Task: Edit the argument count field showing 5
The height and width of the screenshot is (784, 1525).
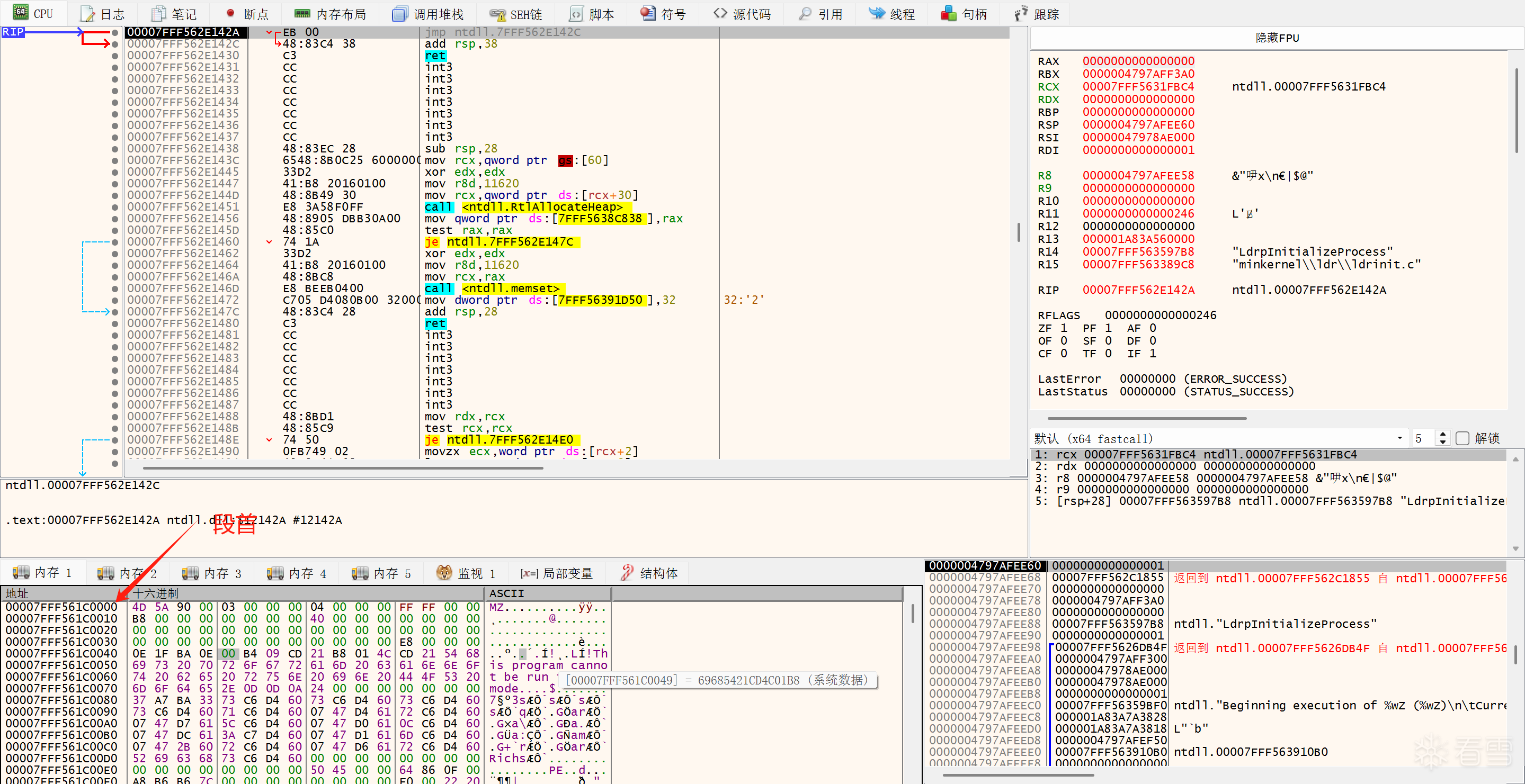Action: pos(1422,438)
